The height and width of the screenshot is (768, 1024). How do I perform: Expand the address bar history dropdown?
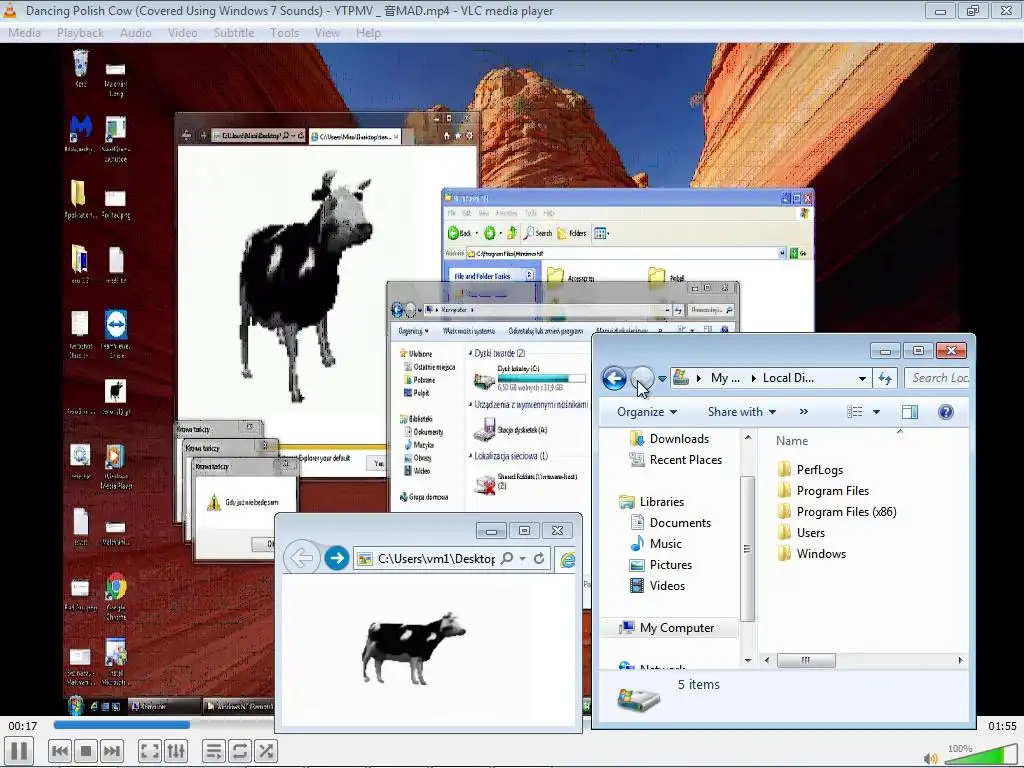tap(862, 379)
